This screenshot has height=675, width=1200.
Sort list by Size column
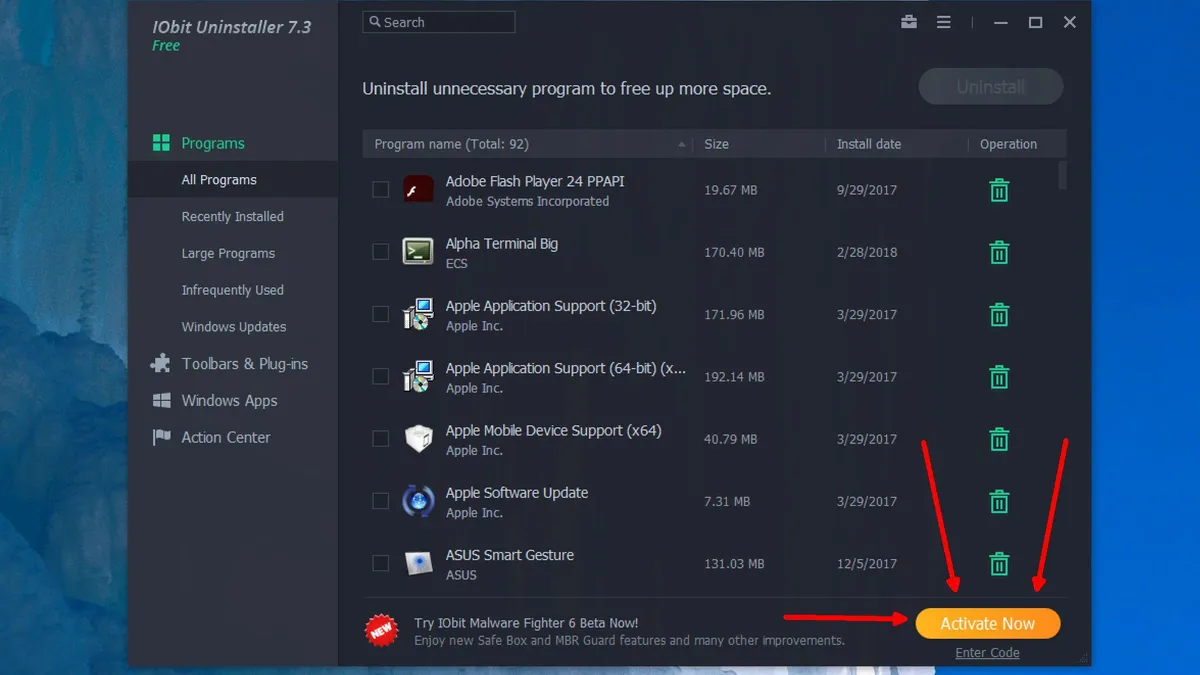[759, 144]
